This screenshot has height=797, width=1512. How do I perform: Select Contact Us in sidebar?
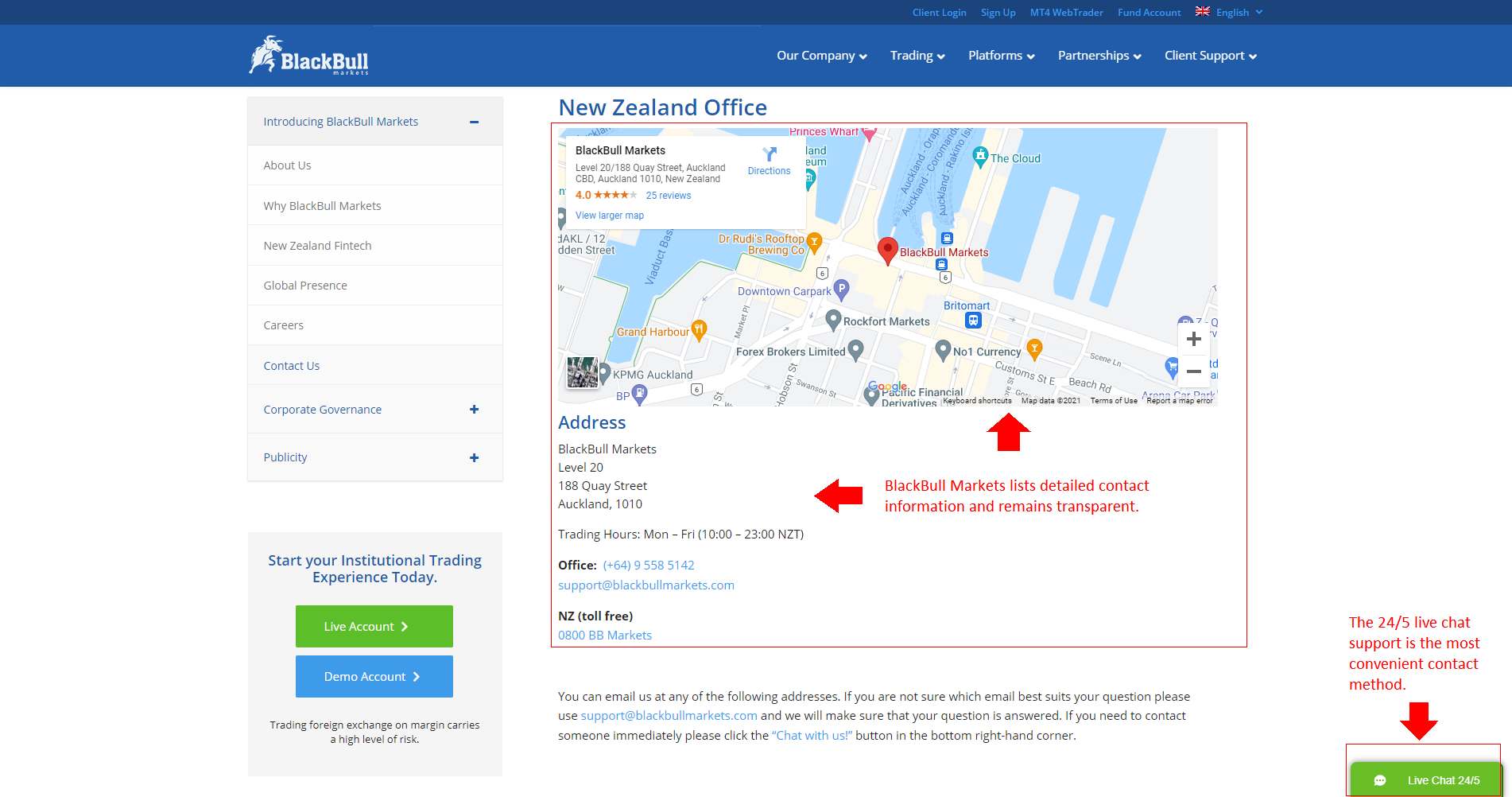375,365
